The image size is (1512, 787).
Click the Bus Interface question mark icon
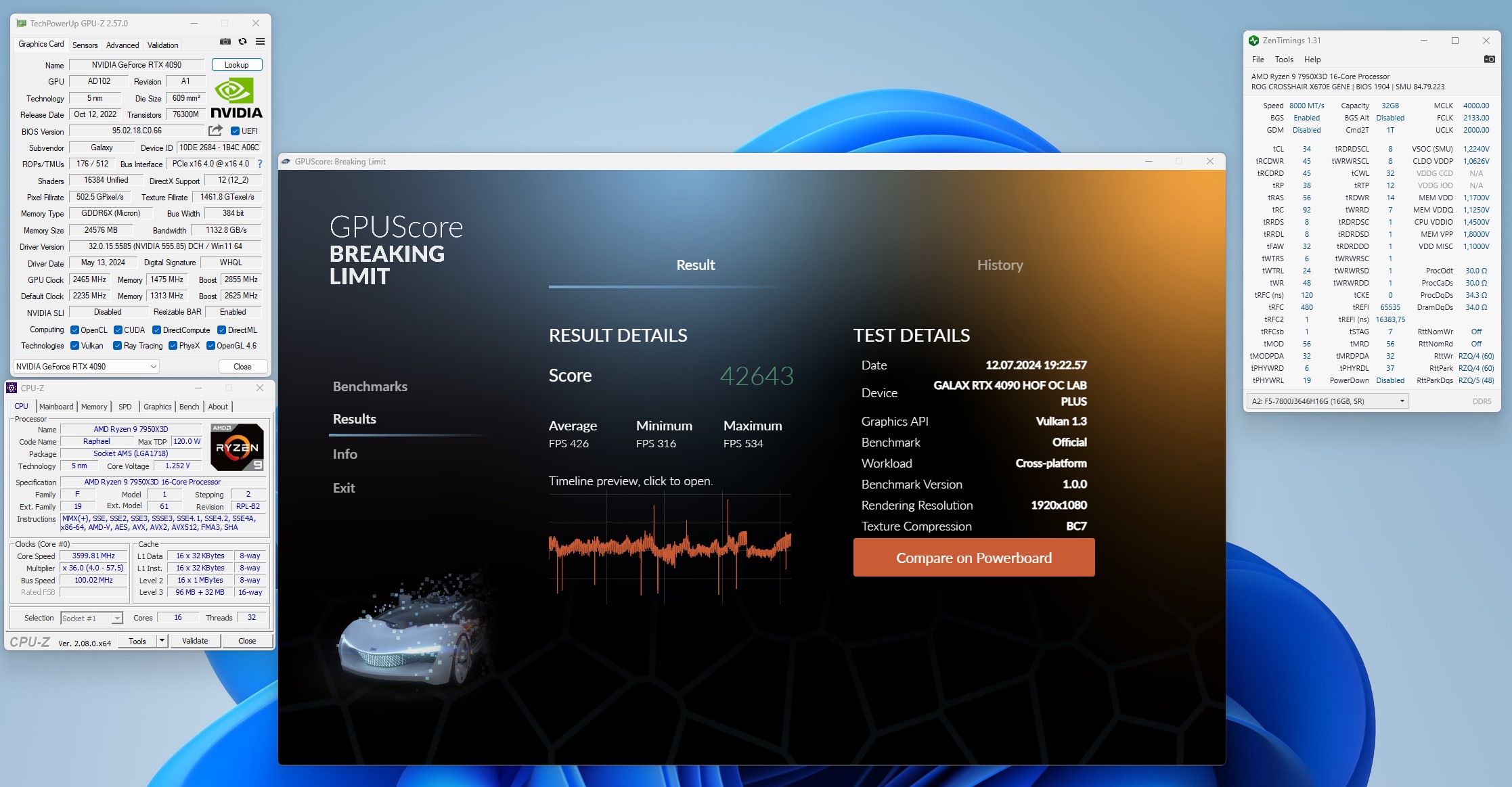point(260,164)
